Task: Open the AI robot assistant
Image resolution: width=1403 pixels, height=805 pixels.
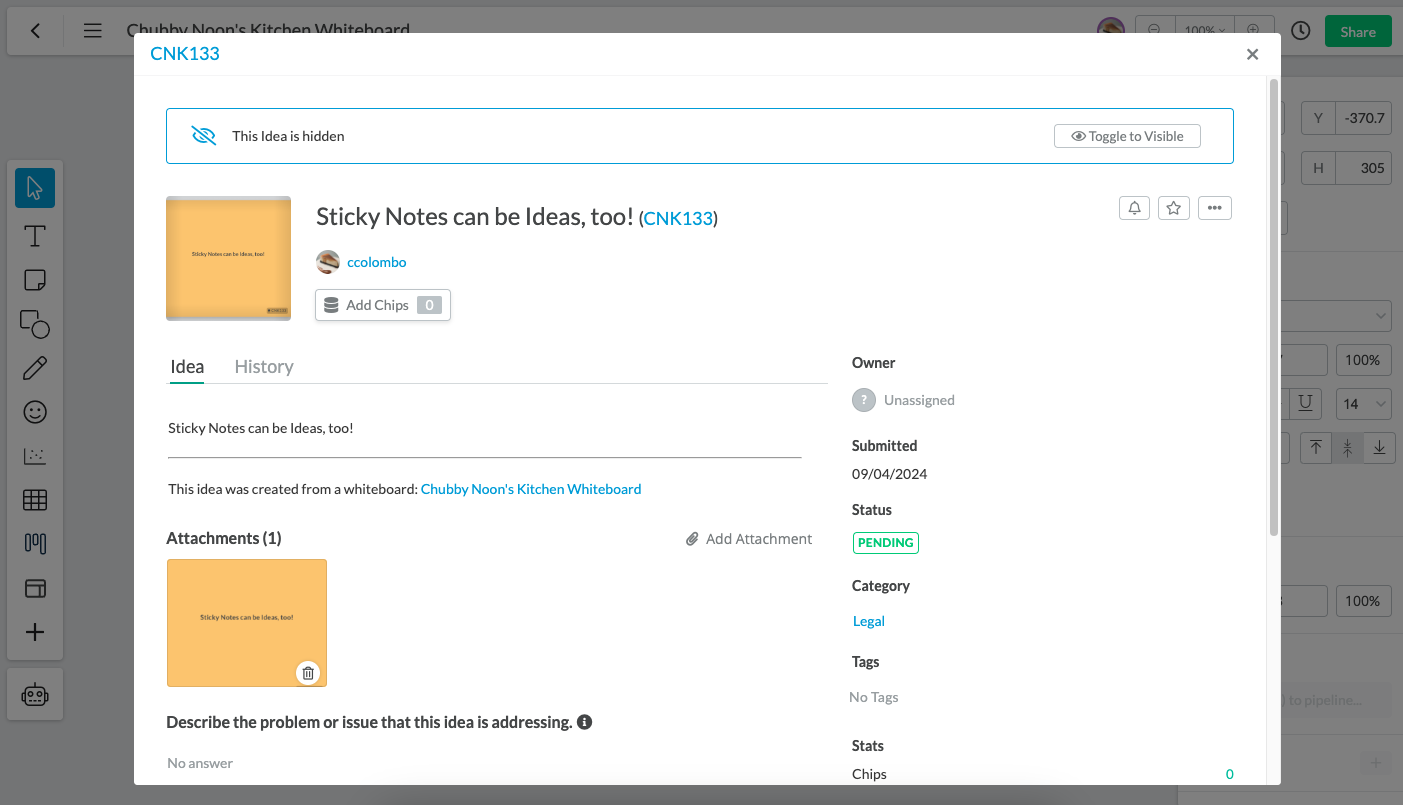Action: click(x=35, y=695)
